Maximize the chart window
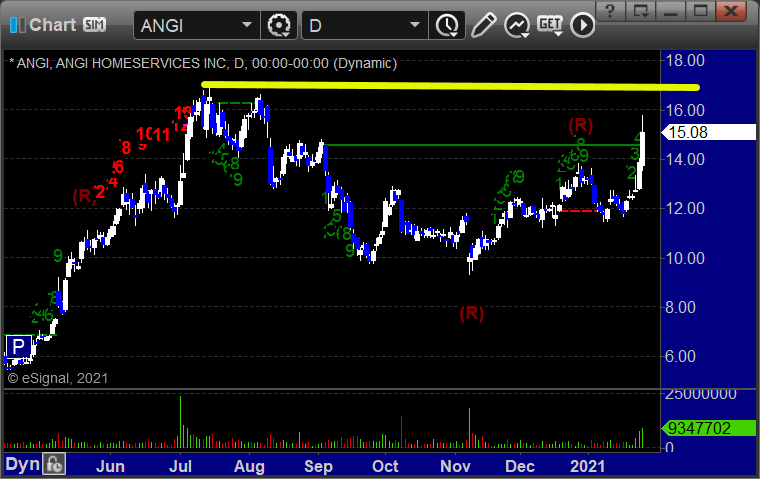Viewport: 760px width, 479px height. coord(700,11)
